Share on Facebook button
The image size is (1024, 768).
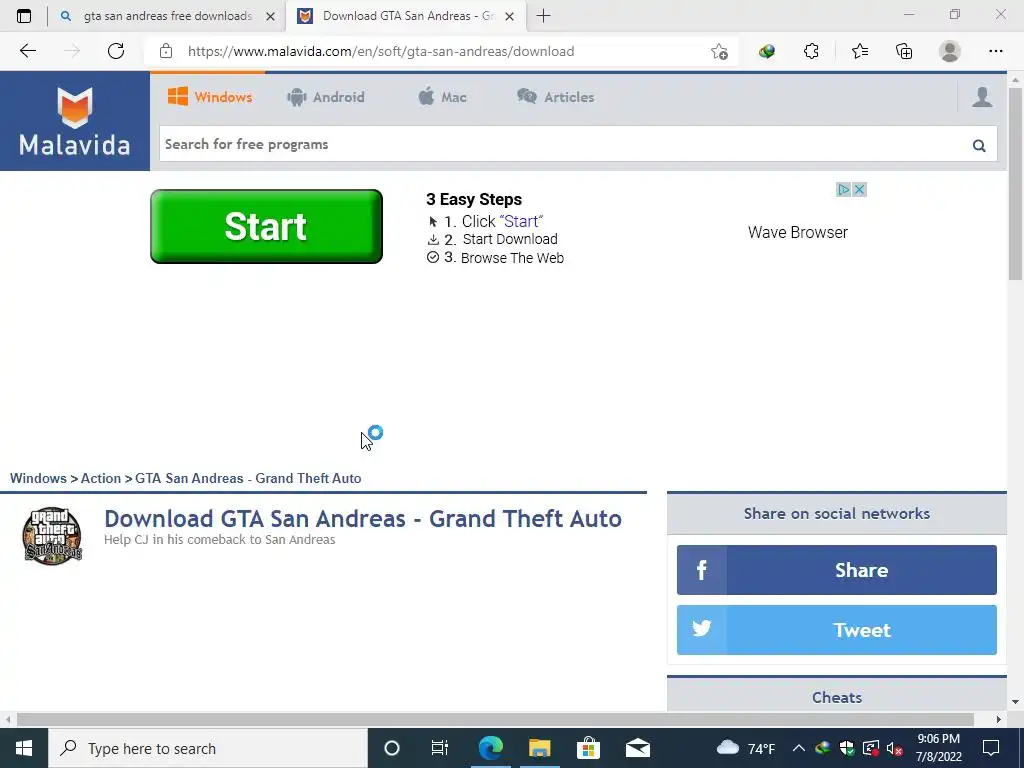tap(837, 570)
